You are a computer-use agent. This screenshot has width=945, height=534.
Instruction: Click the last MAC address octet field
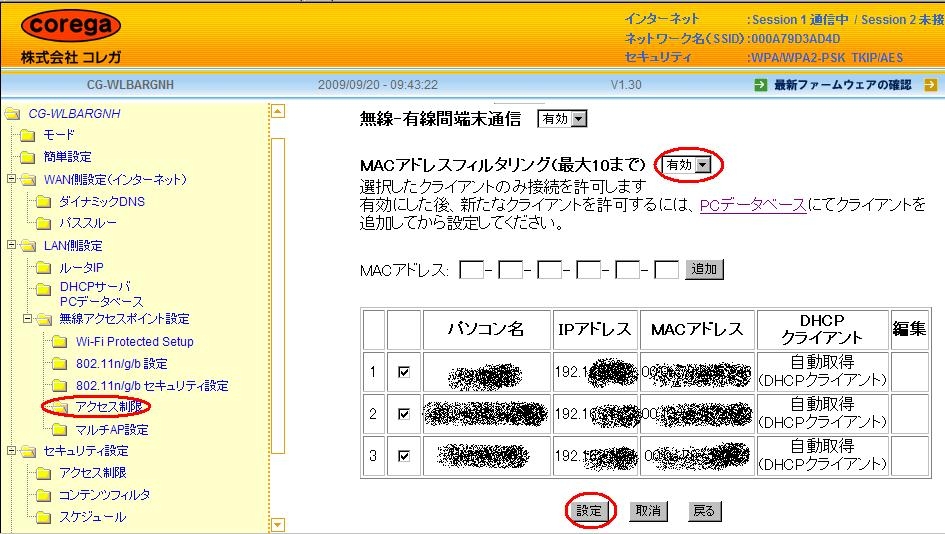(666, 269)
